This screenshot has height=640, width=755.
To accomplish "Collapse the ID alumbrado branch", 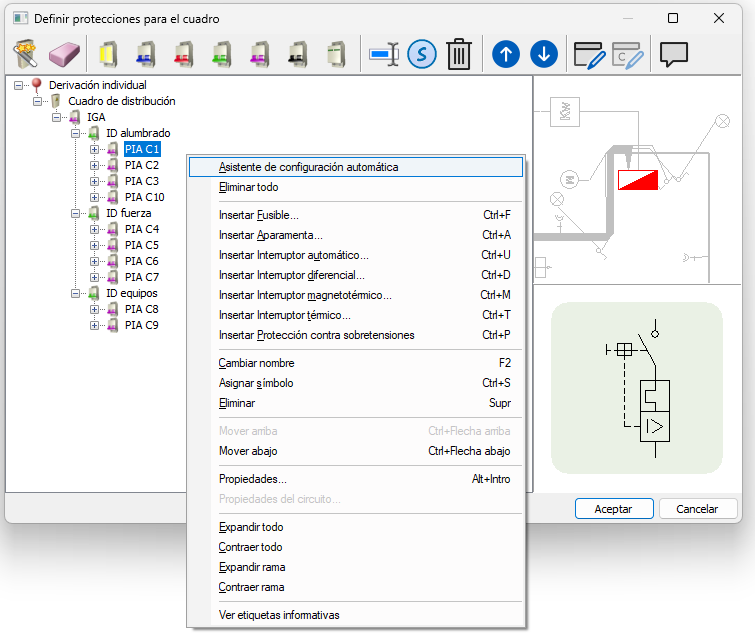I will [x=76, y=133].
